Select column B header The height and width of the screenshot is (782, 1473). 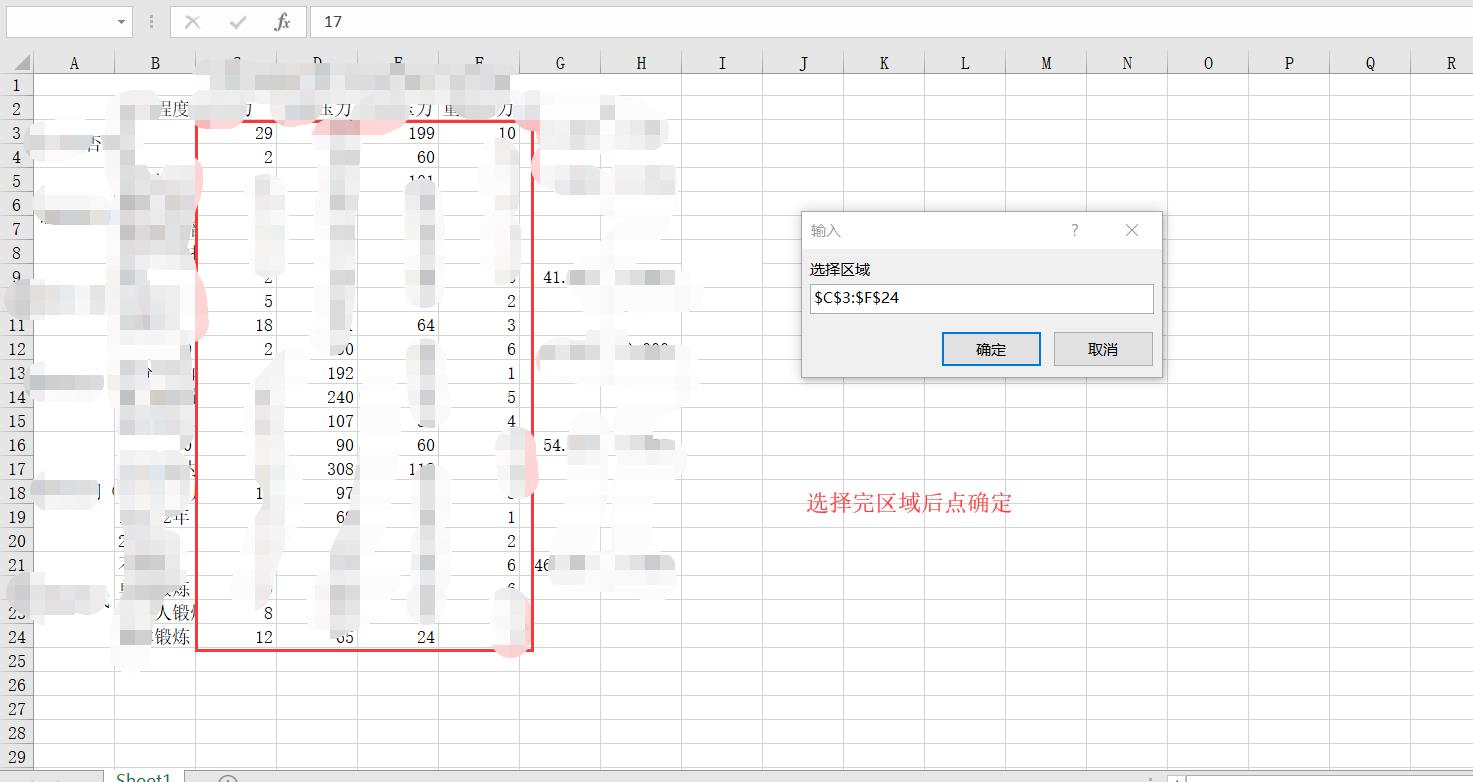155,63
